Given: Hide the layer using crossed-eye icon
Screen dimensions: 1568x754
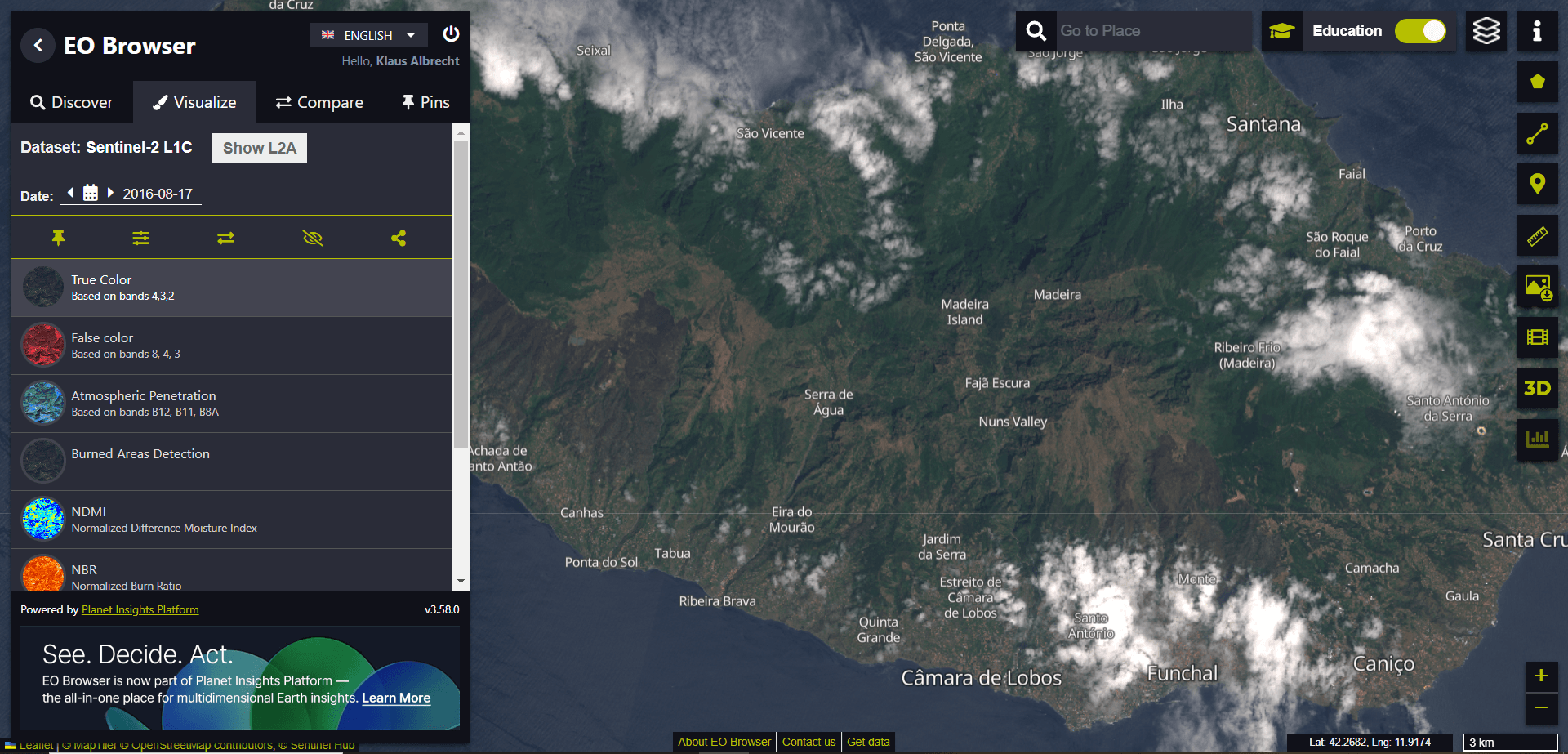Looking at the screenshot, I should pyautogui.click(x=312, y=238).
